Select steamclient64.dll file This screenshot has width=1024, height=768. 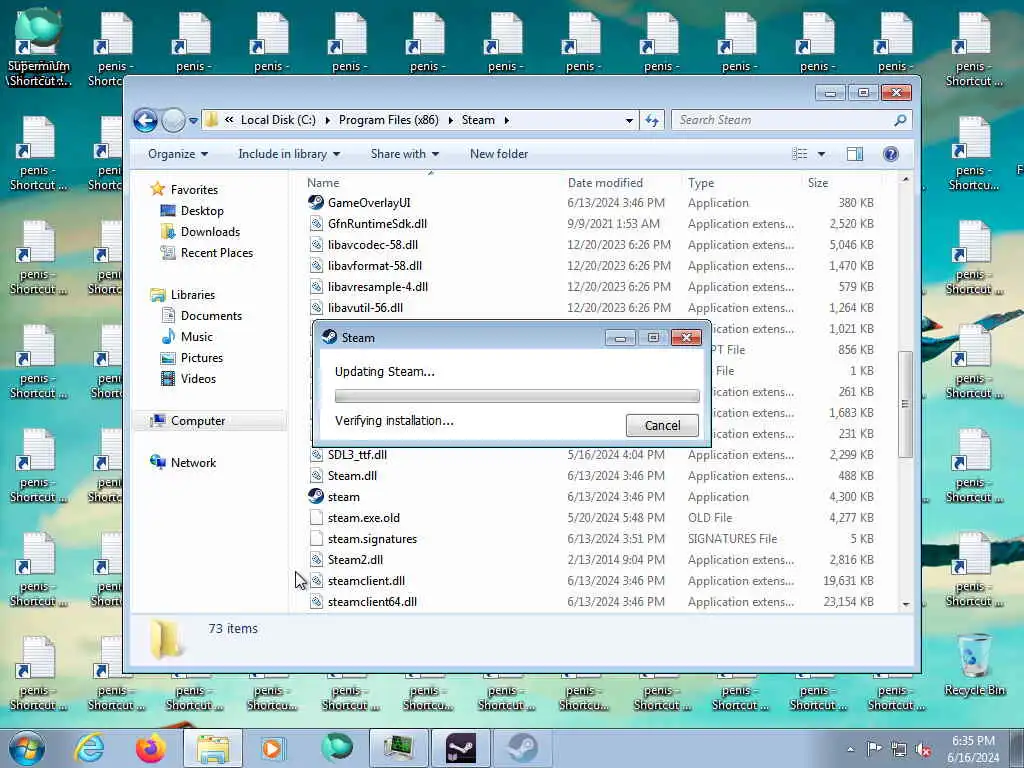point(372,601)
